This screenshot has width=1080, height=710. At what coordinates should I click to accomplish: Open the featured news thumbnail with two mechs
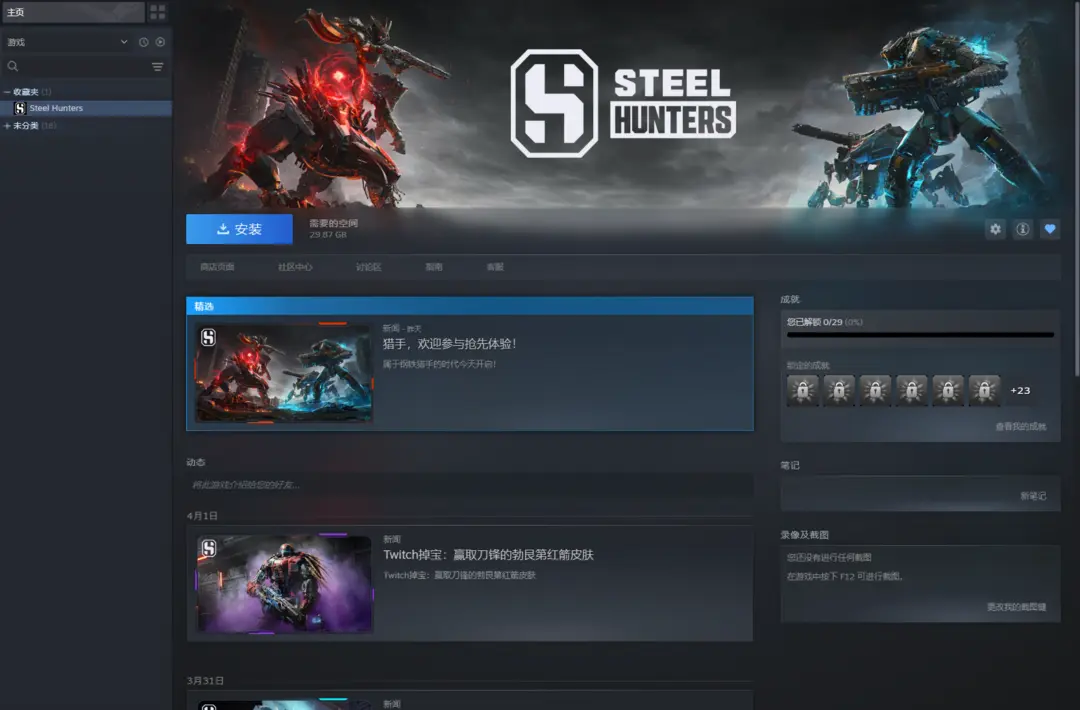(284, 373)
